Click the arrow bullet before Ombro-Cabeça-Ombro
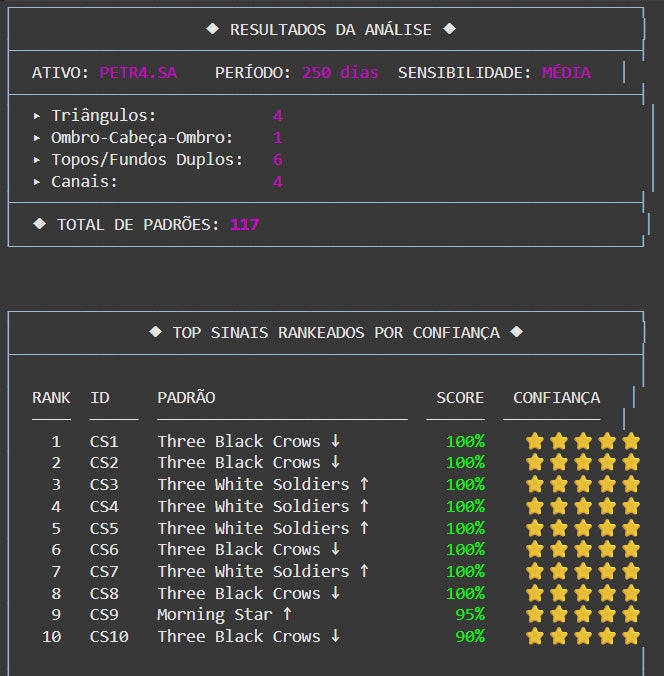The width and height of the screenshot is (664, 676). pos(38,139)
